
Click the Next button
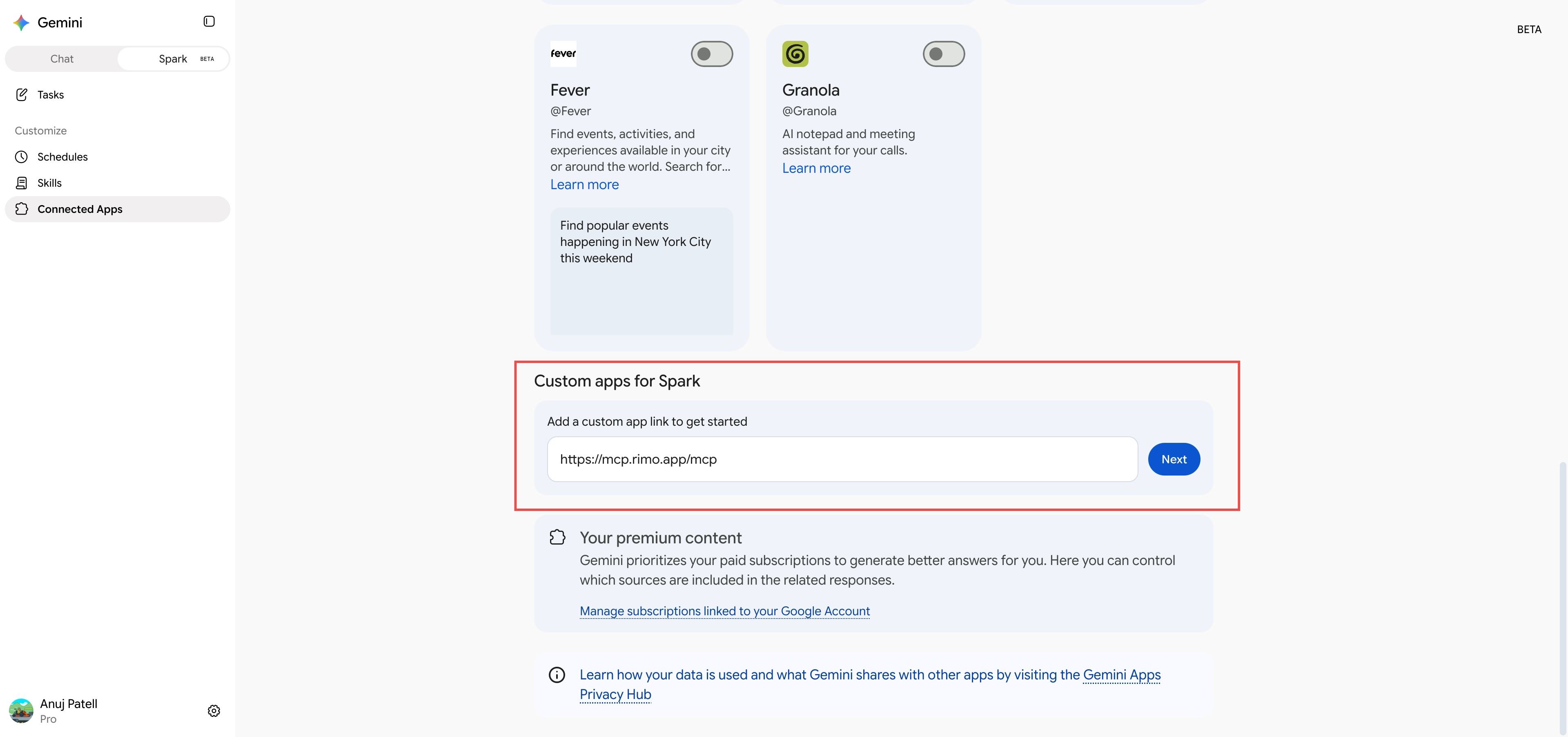click(x=1174, y=459)
